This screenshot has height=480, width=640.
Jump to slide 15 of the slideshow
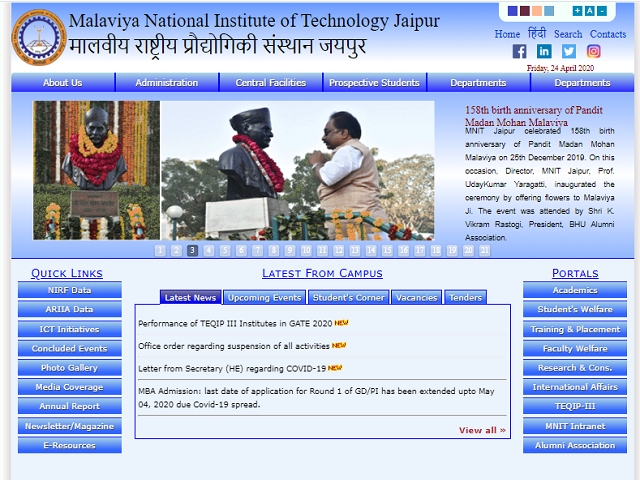coord(387,250)
